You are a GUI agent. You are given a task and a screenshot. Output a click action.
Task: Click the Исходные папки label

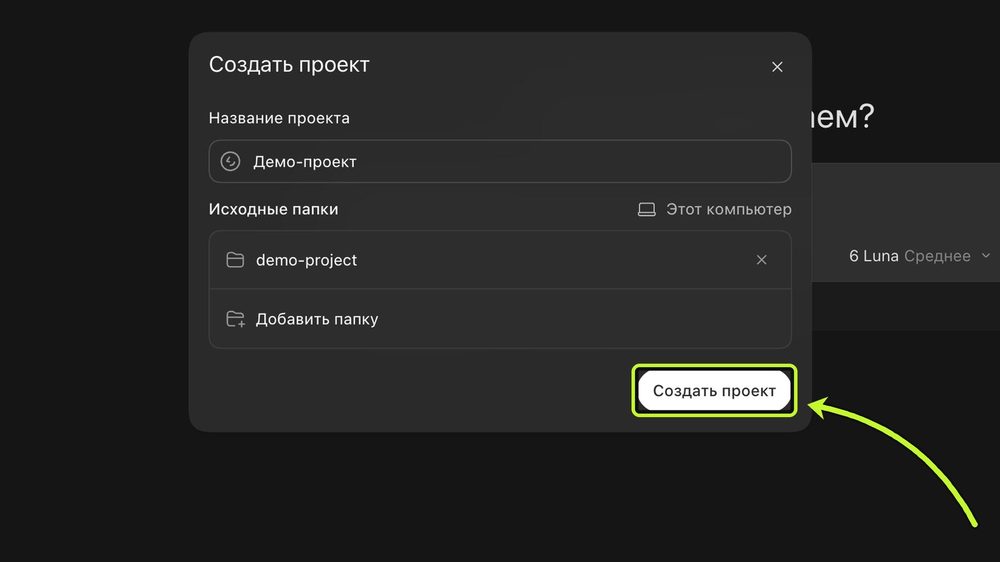coord(274,209)
